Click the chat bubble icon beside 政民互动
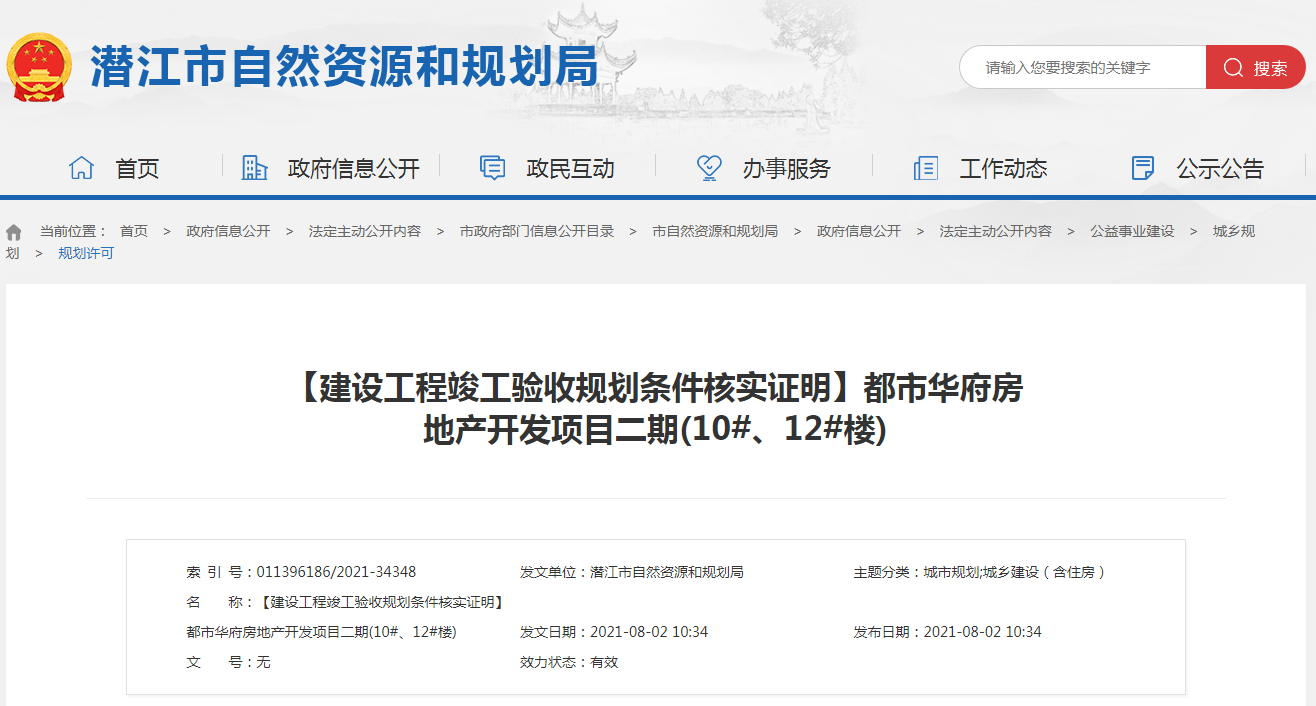1316x706 pixels. [492, 168]
